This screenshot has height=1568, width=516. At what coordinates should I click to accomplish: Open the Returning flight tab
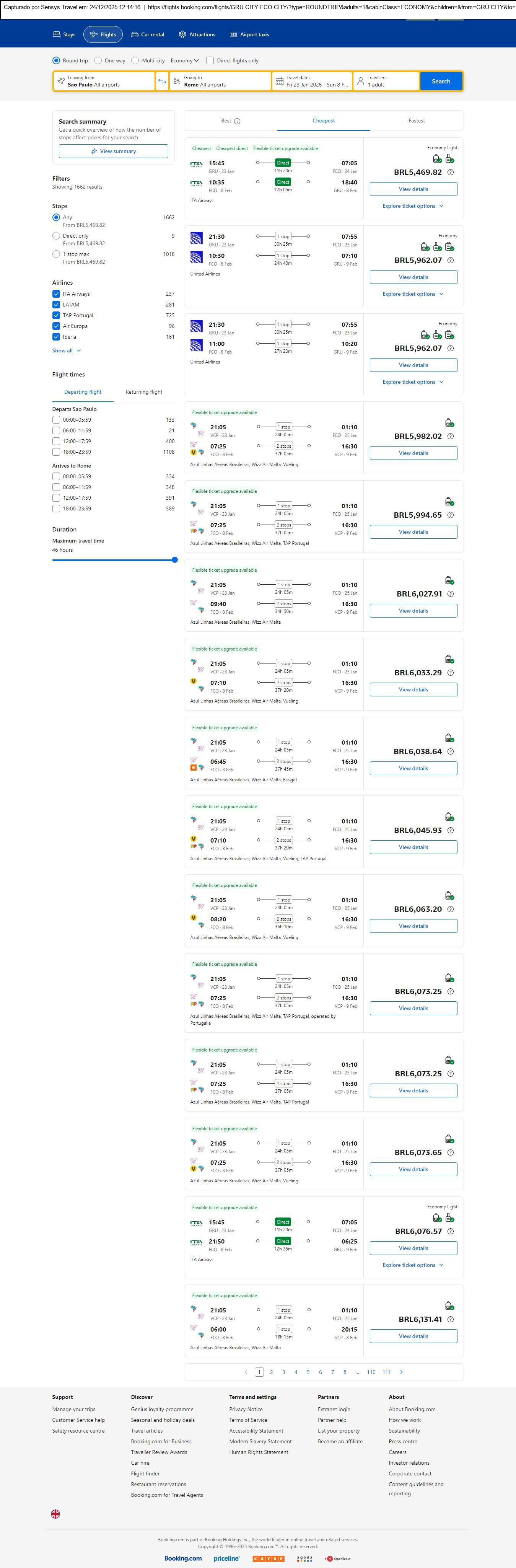(143, 392)
